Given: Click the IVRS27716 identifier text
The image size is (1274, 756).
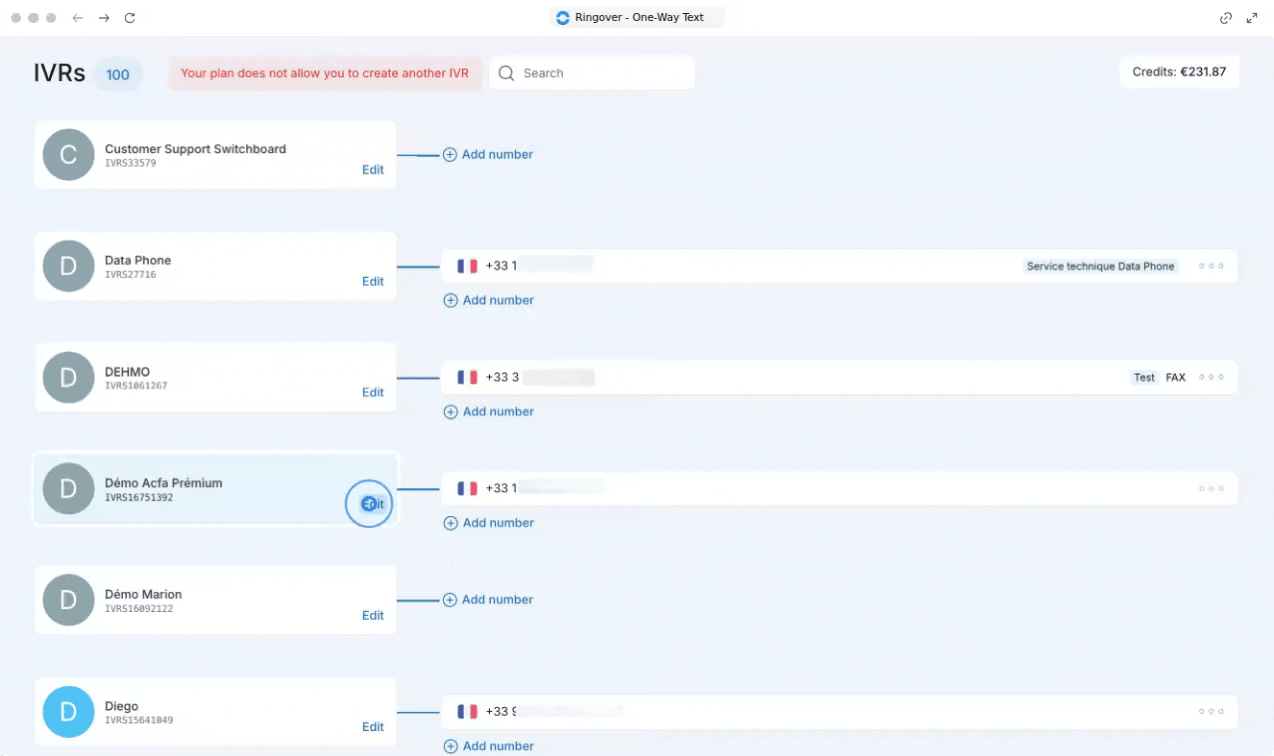Looking at the screenshot, I should (x=131, y=274).
